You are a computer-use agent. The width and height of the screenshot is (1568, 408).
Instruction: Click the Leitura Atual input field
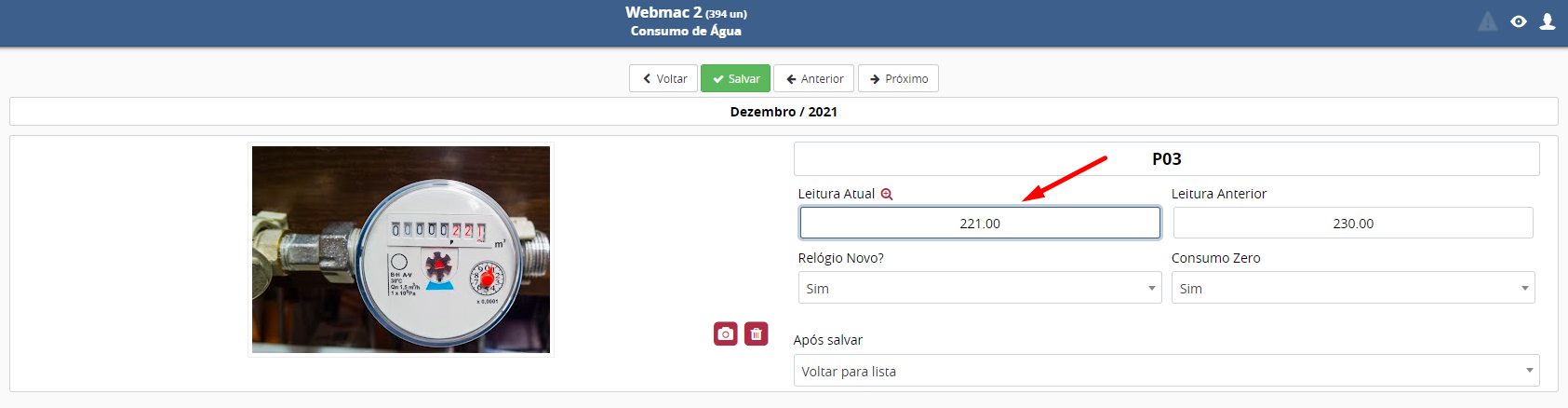(980, 223)
